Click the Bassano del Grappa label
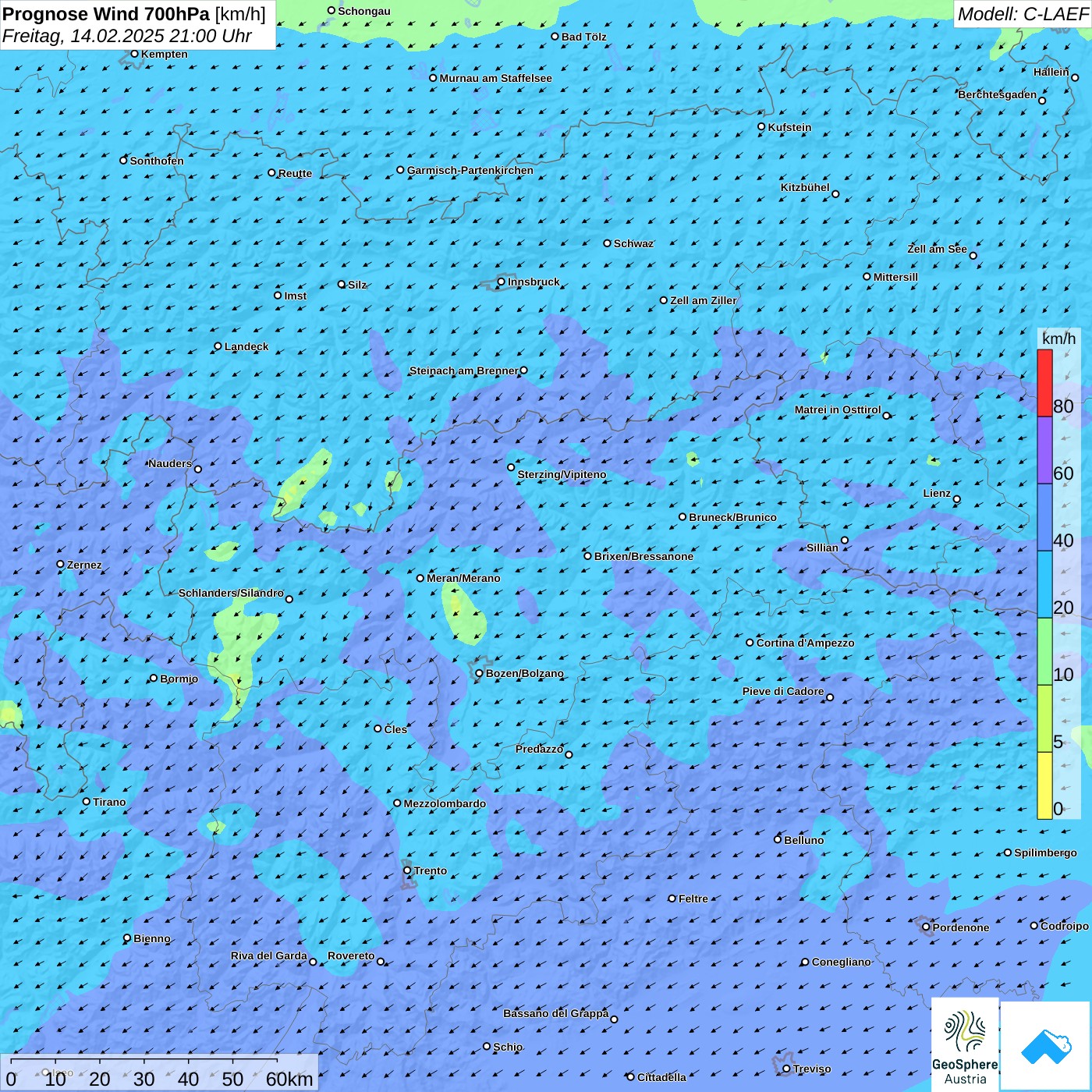The image size is (1092, 1092). point(555,1013)
